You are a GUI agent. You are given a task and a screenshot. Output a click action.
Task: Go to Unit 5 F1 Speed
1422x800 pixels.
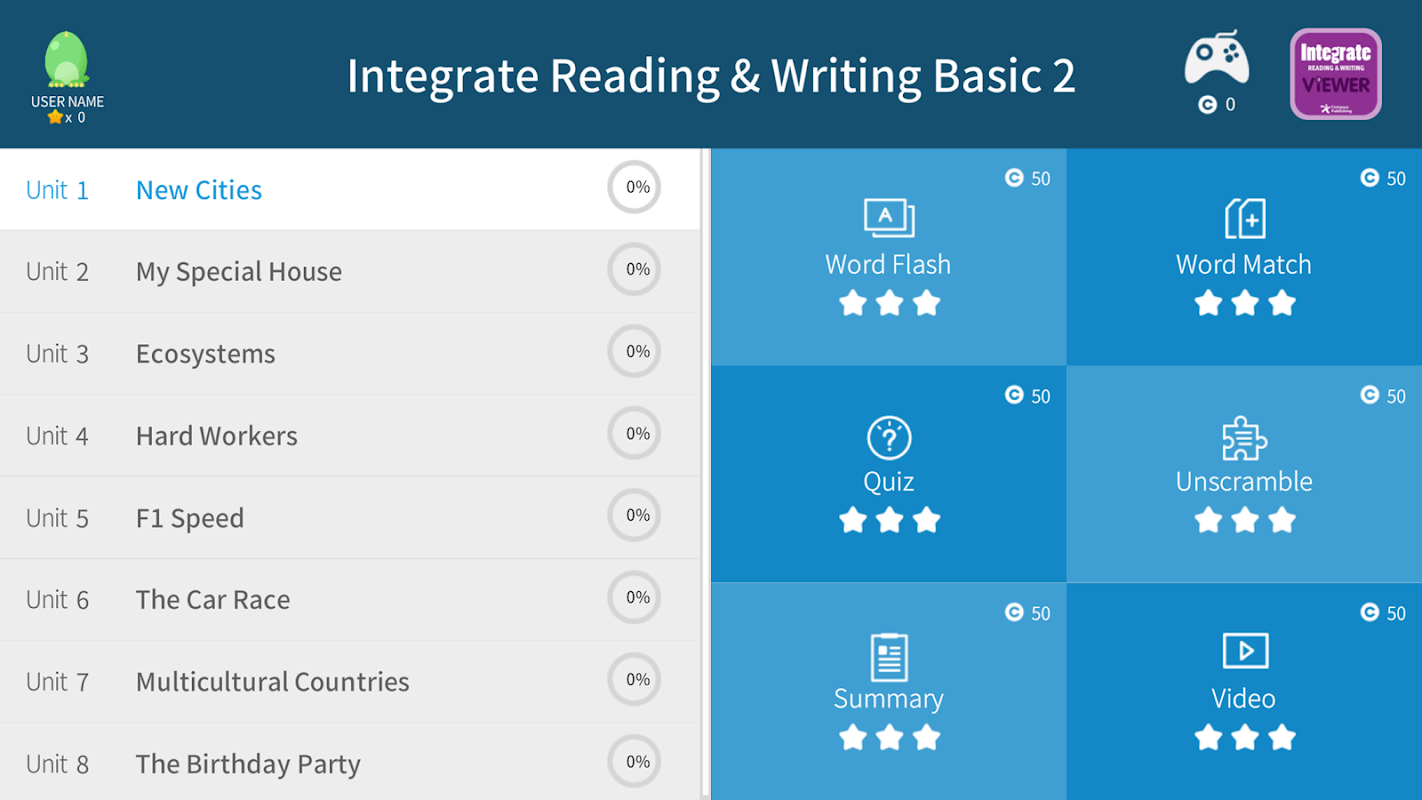[190, 518]
